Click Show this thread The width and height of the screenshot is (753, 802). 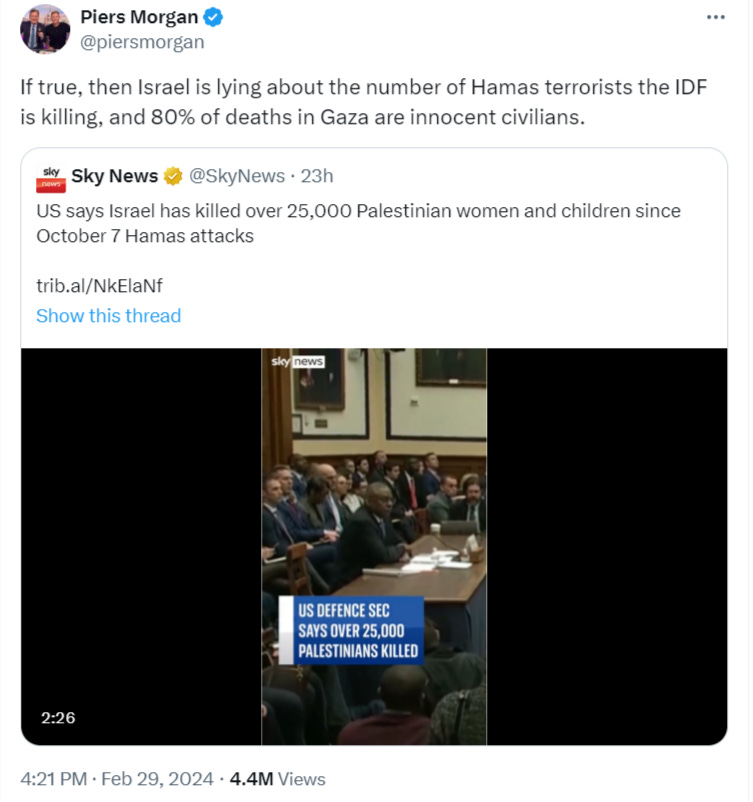coord(108,316)
